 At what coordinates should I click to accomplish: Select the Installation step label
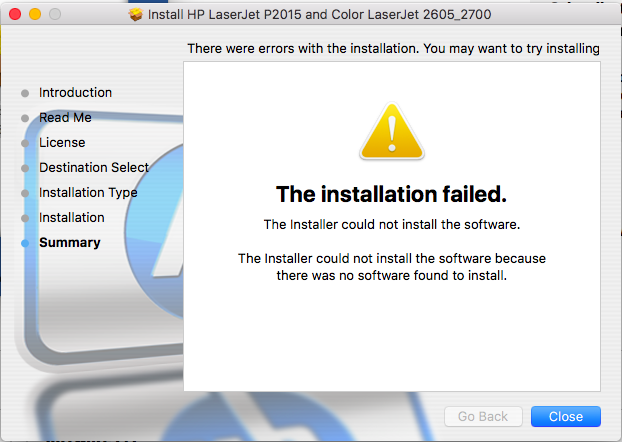[72, 217]
